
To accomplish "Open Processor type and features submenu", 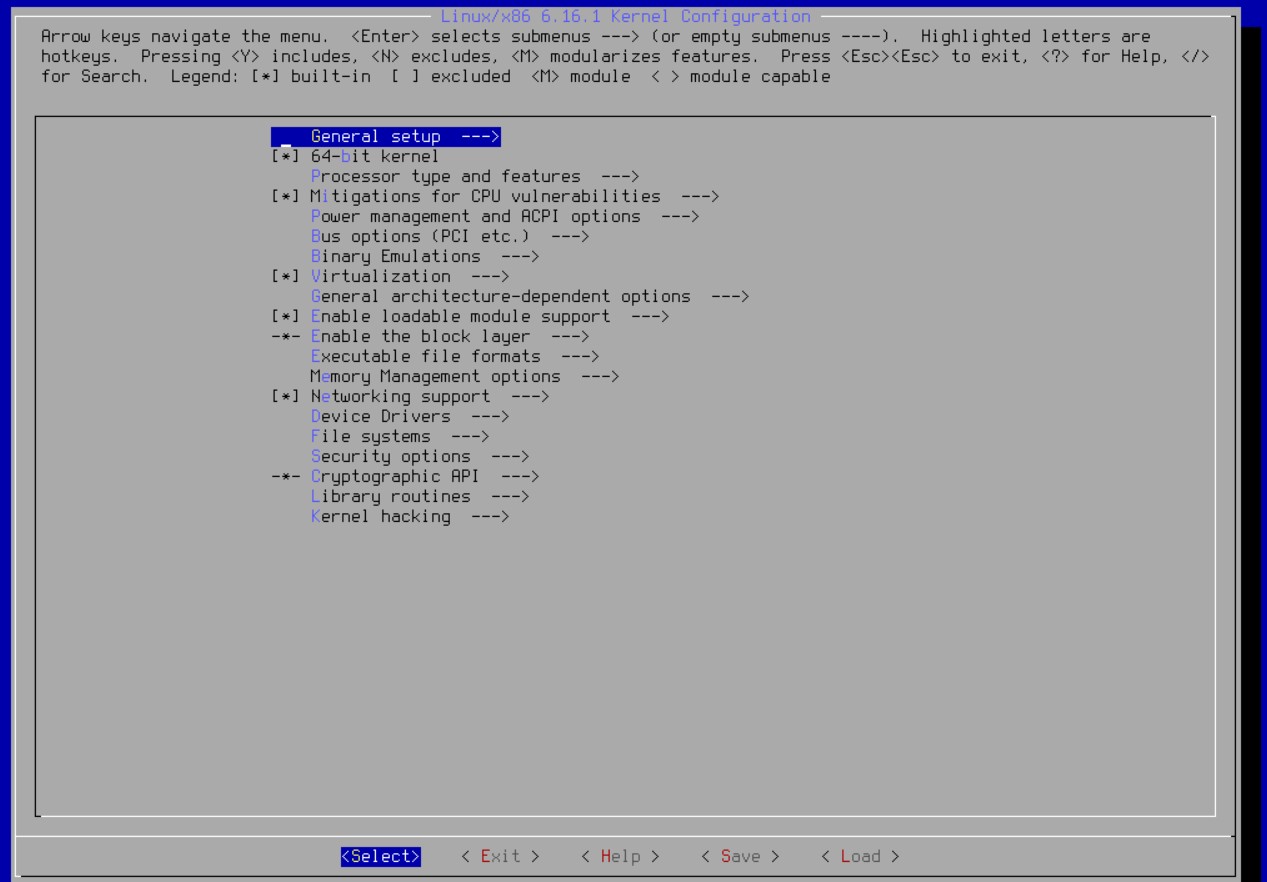I will pyautogui.click(x=475, y=176).
